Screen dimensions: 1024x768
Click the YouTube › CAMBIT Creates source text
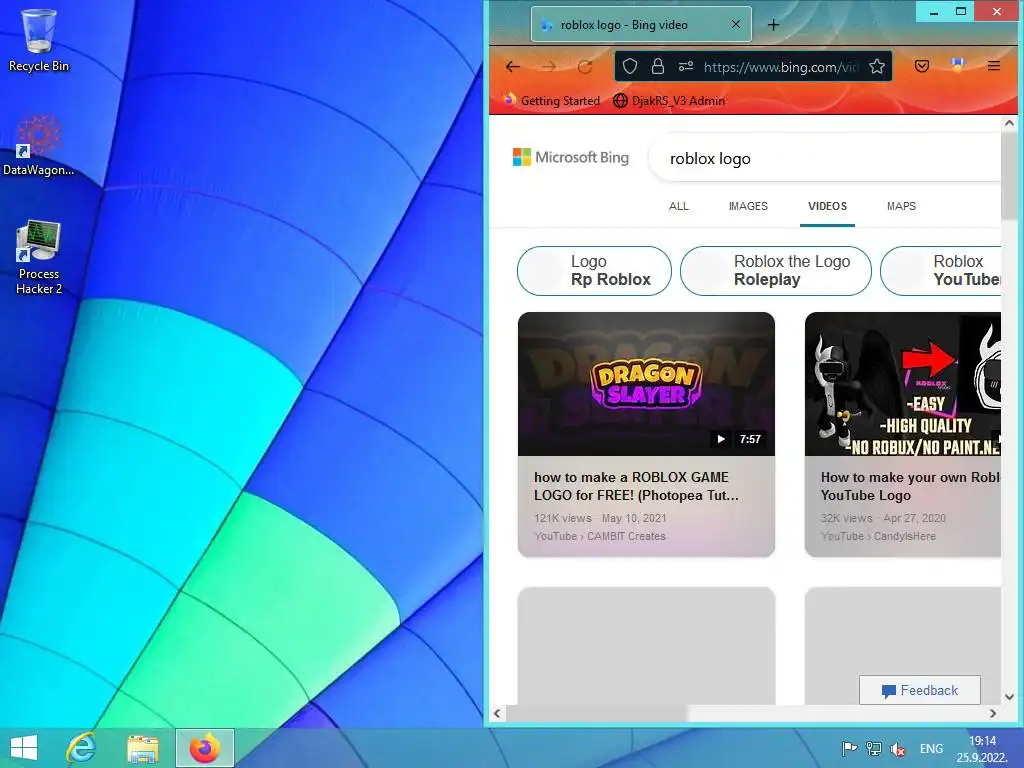coord(600,536)
